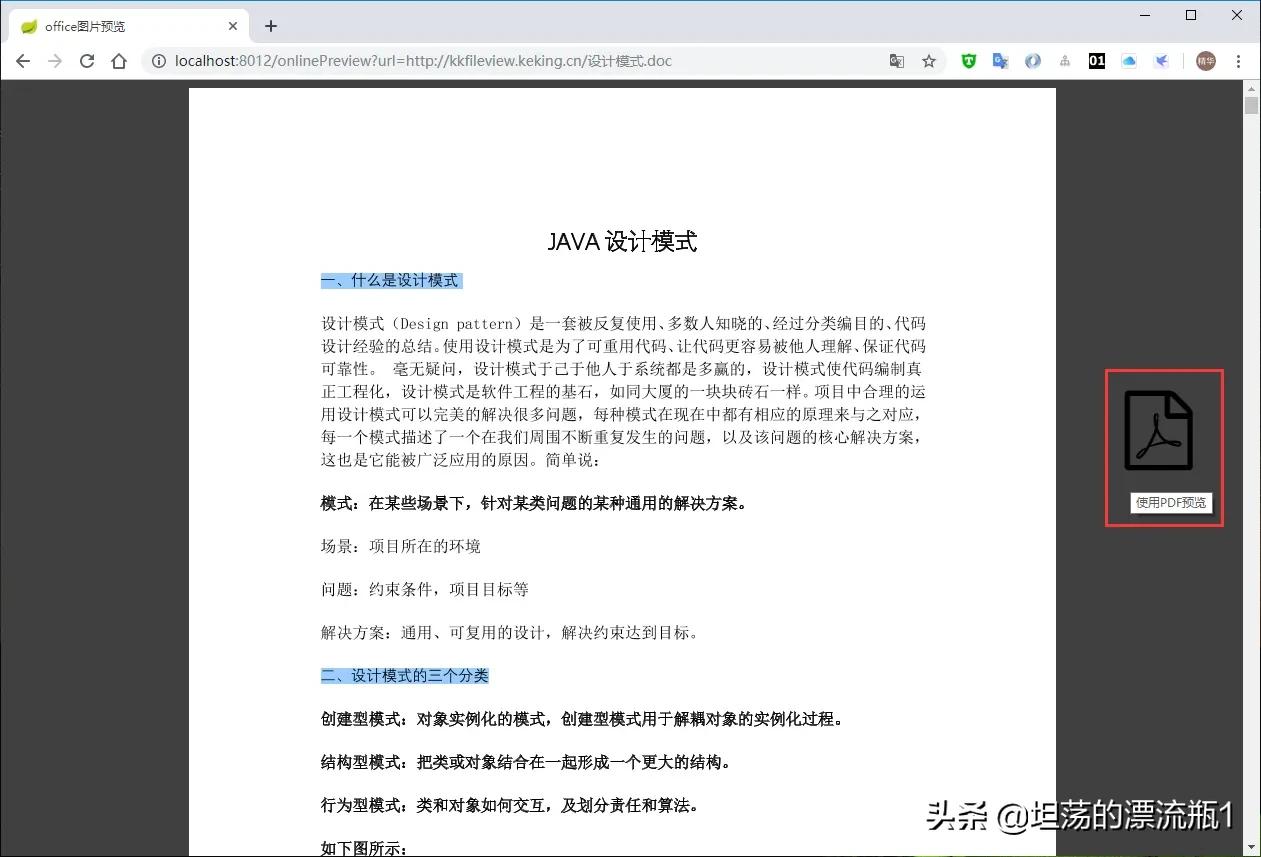Open the translate page dropdown
This screenshot has height=857, width=1261.
click(x=897, y=60)
